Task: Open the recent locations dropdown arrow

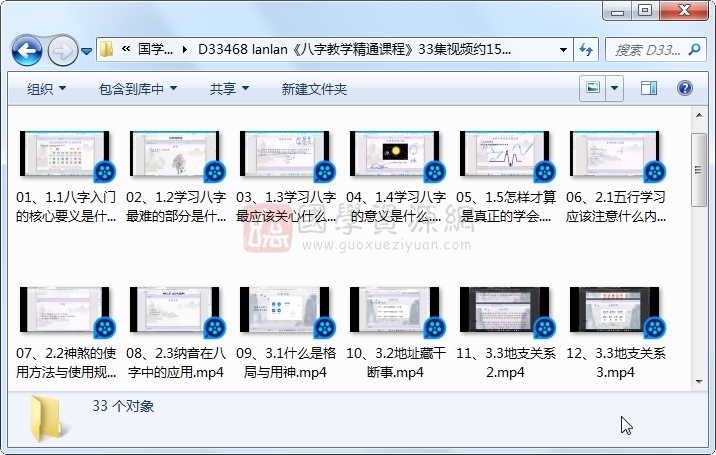Action: point(87,51)
